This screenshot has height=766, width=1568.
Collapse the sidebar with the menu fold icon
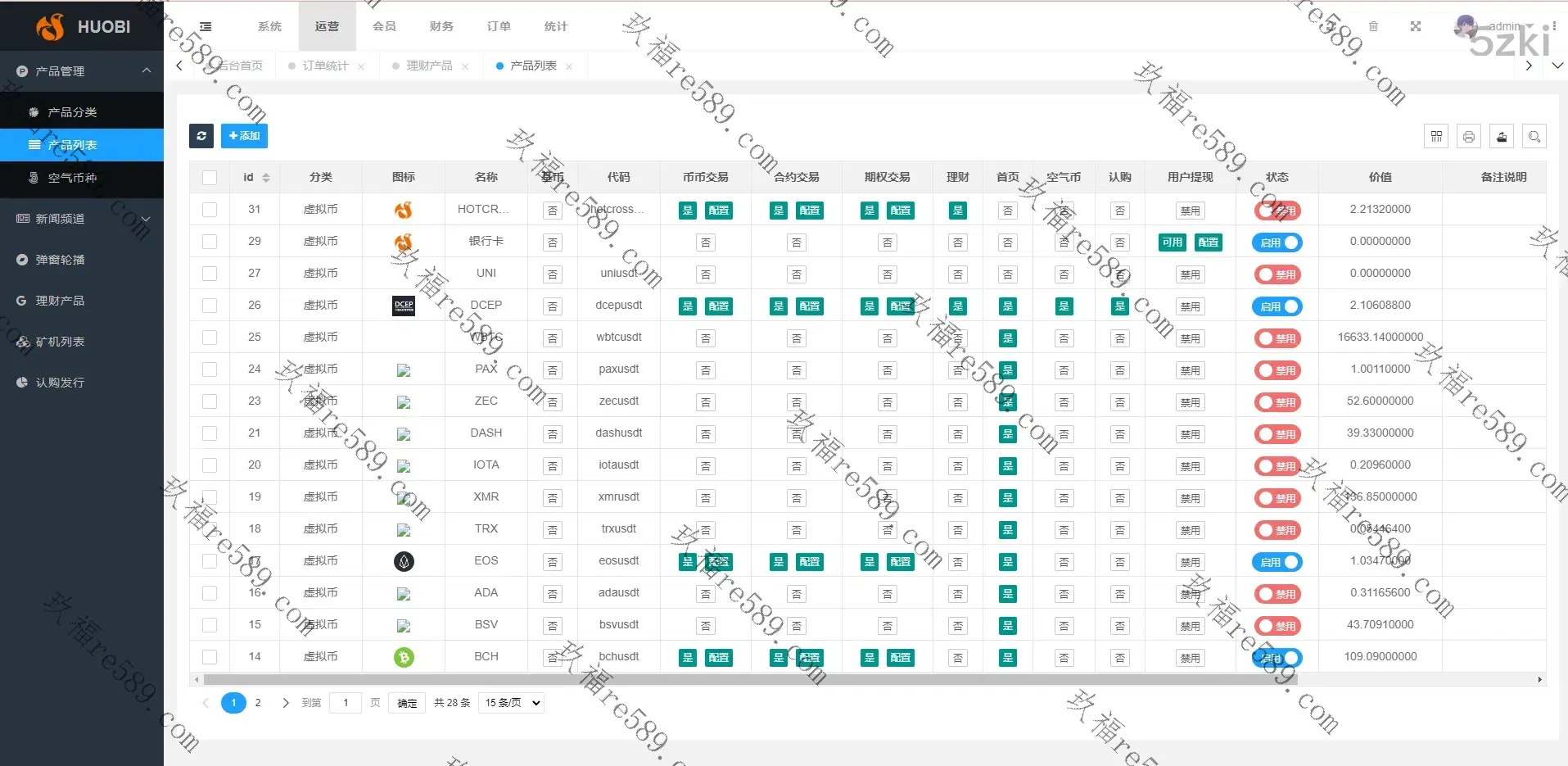coord(206,27)
